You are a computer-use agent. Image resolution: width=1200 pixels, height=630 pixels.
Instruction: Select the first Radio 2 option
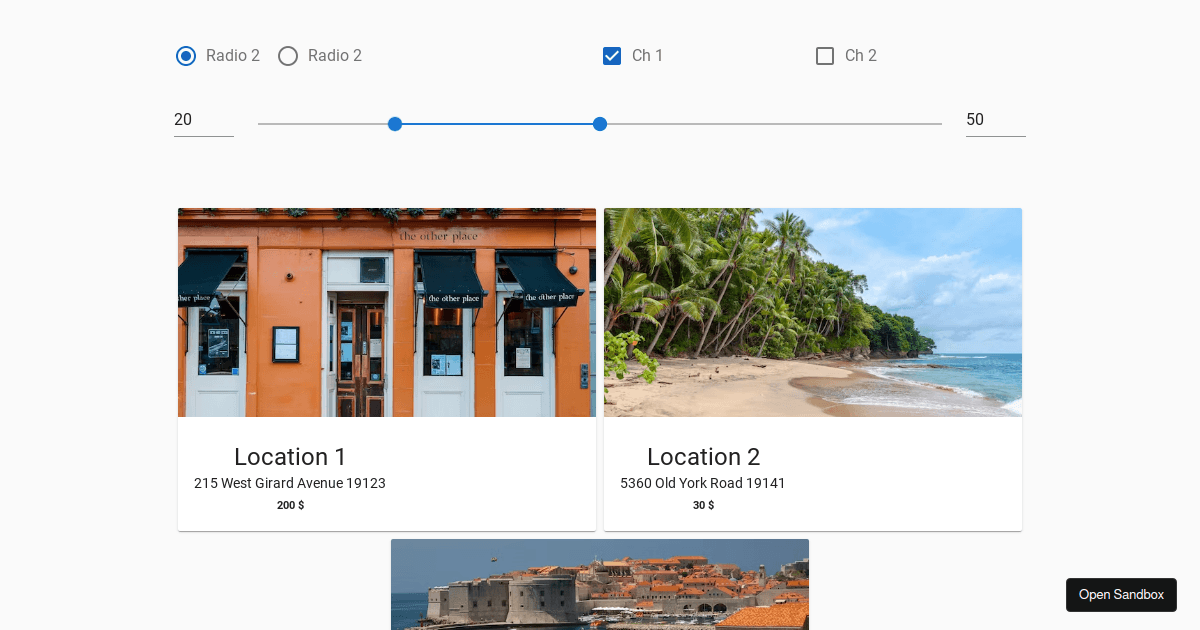click(185, 56)
